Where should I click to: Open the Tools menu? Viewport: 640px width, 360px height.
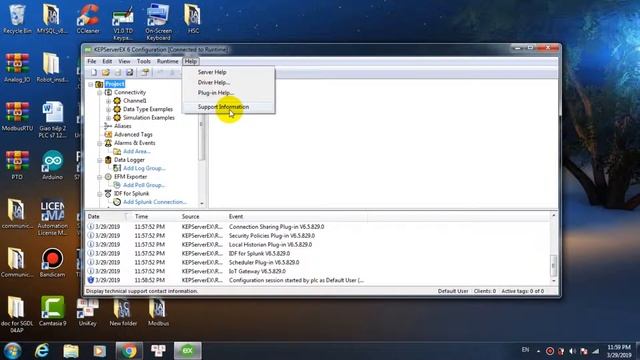pos(143,61)
